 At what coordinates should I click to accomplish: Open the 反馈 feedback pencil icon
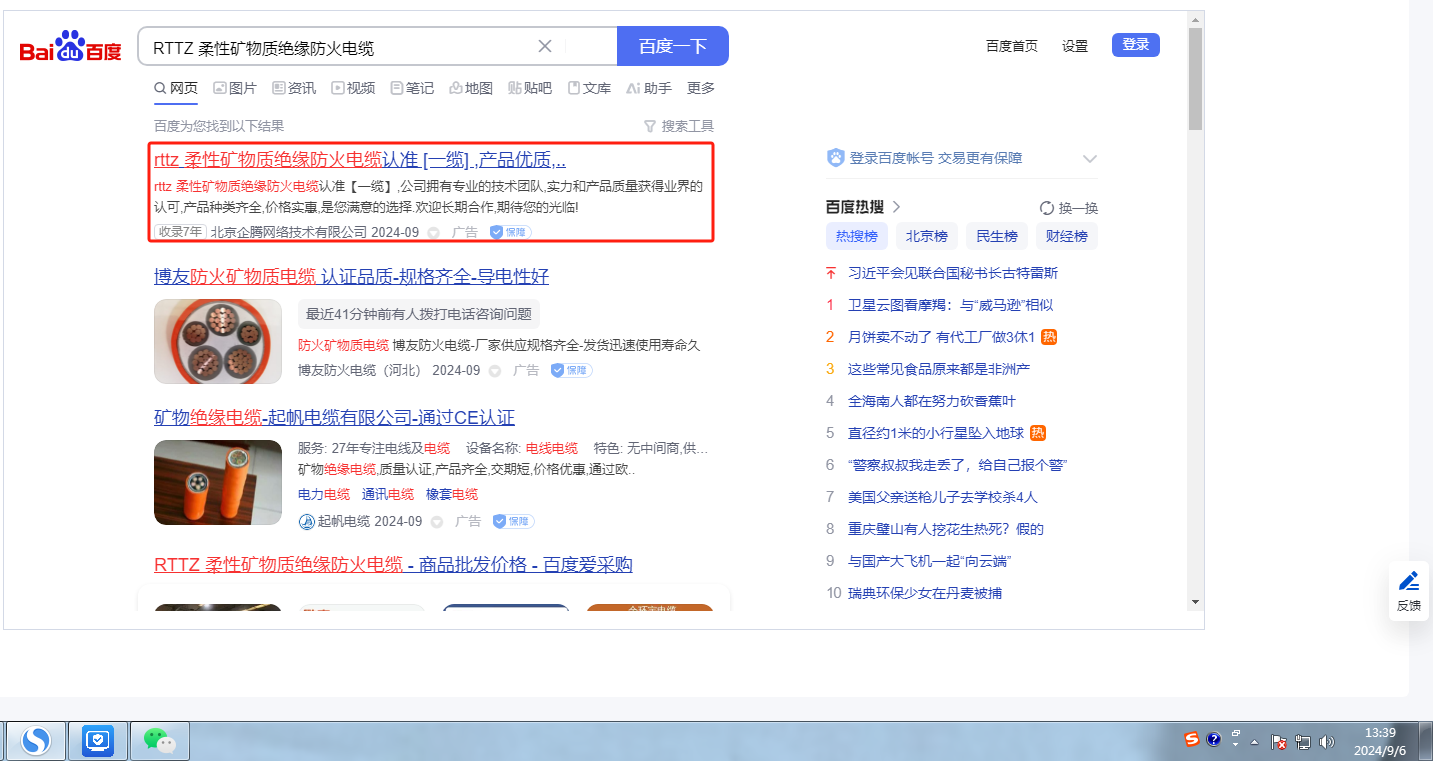1408,581
